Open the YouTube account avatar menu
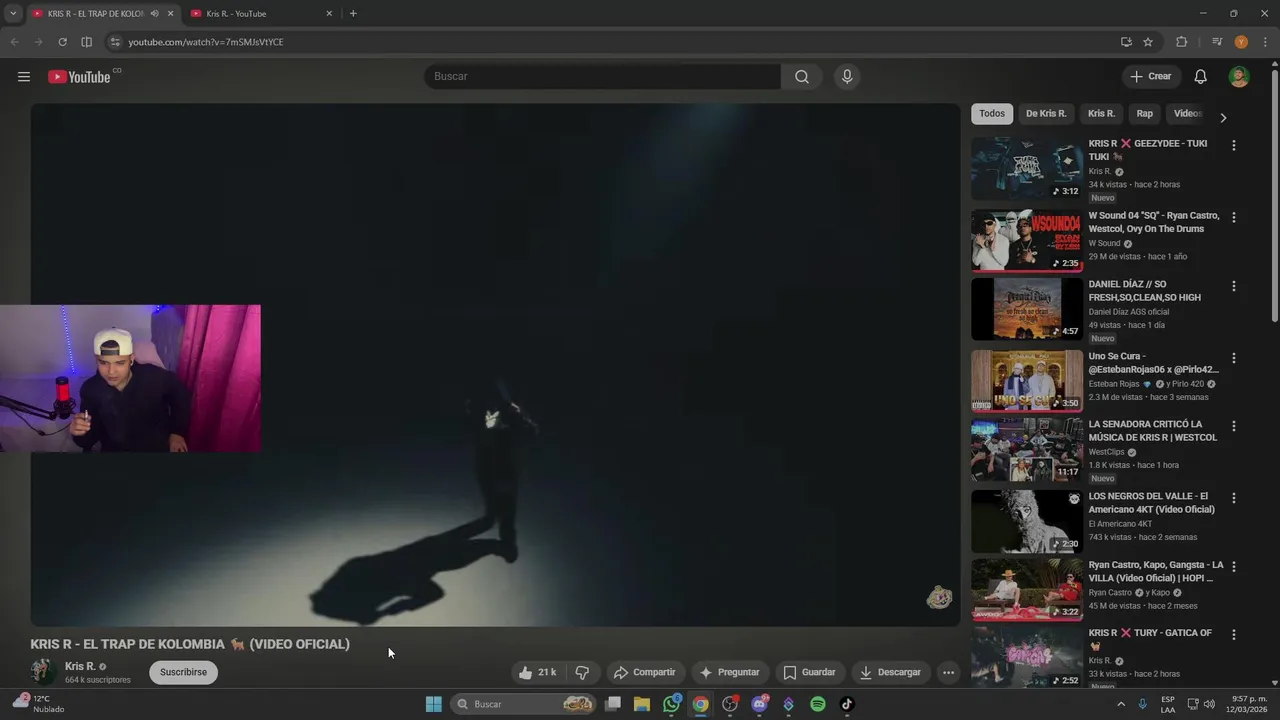The image size is (1280, 720). (1239, 77)
